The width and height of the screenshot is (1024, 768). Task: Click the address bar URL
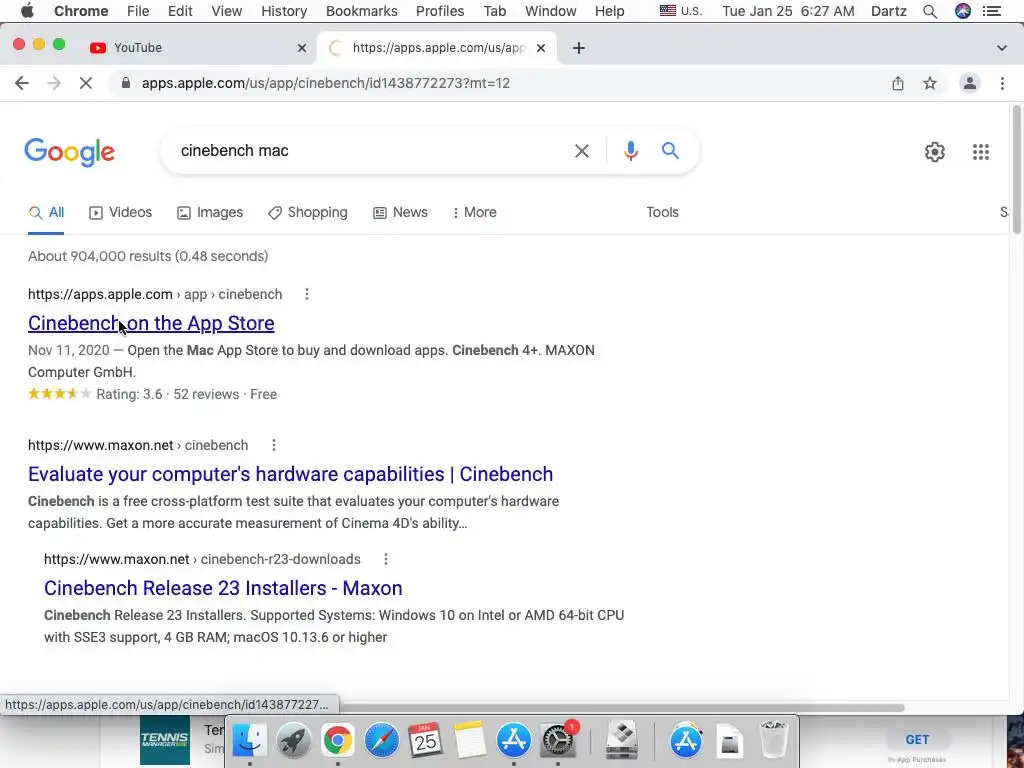[326, 83]
